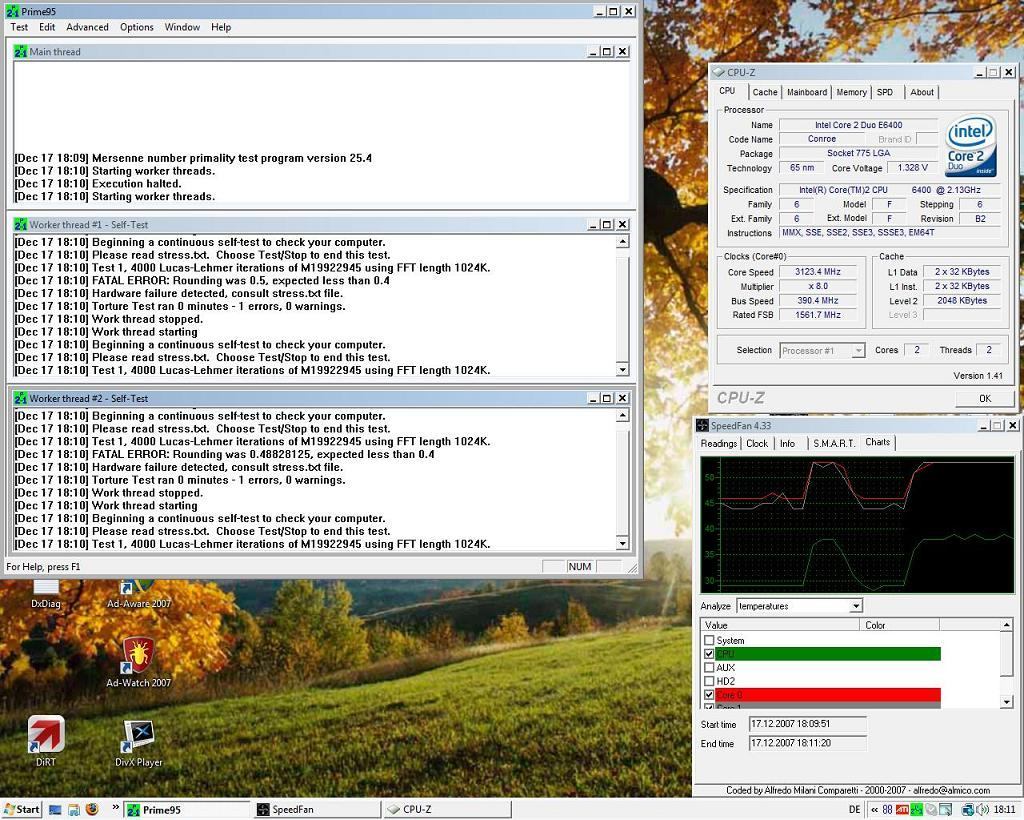Expand hidden system tray icons chevron

[x=875, y=809]
